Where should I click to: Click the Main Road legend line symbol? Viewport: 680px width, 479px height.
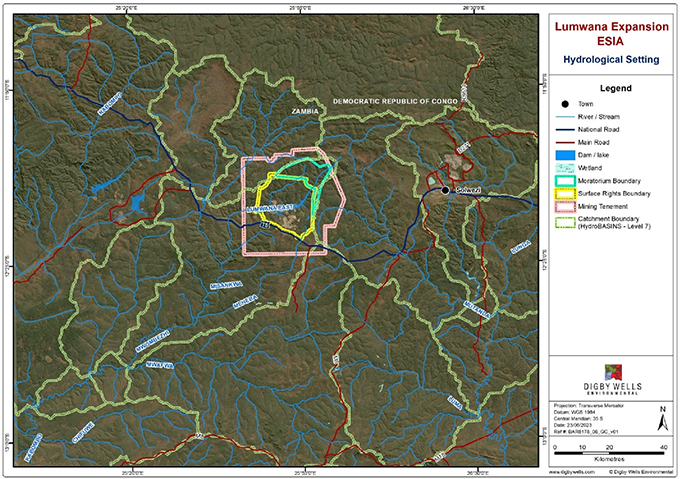pyautogui.click(x=566, y=147)
